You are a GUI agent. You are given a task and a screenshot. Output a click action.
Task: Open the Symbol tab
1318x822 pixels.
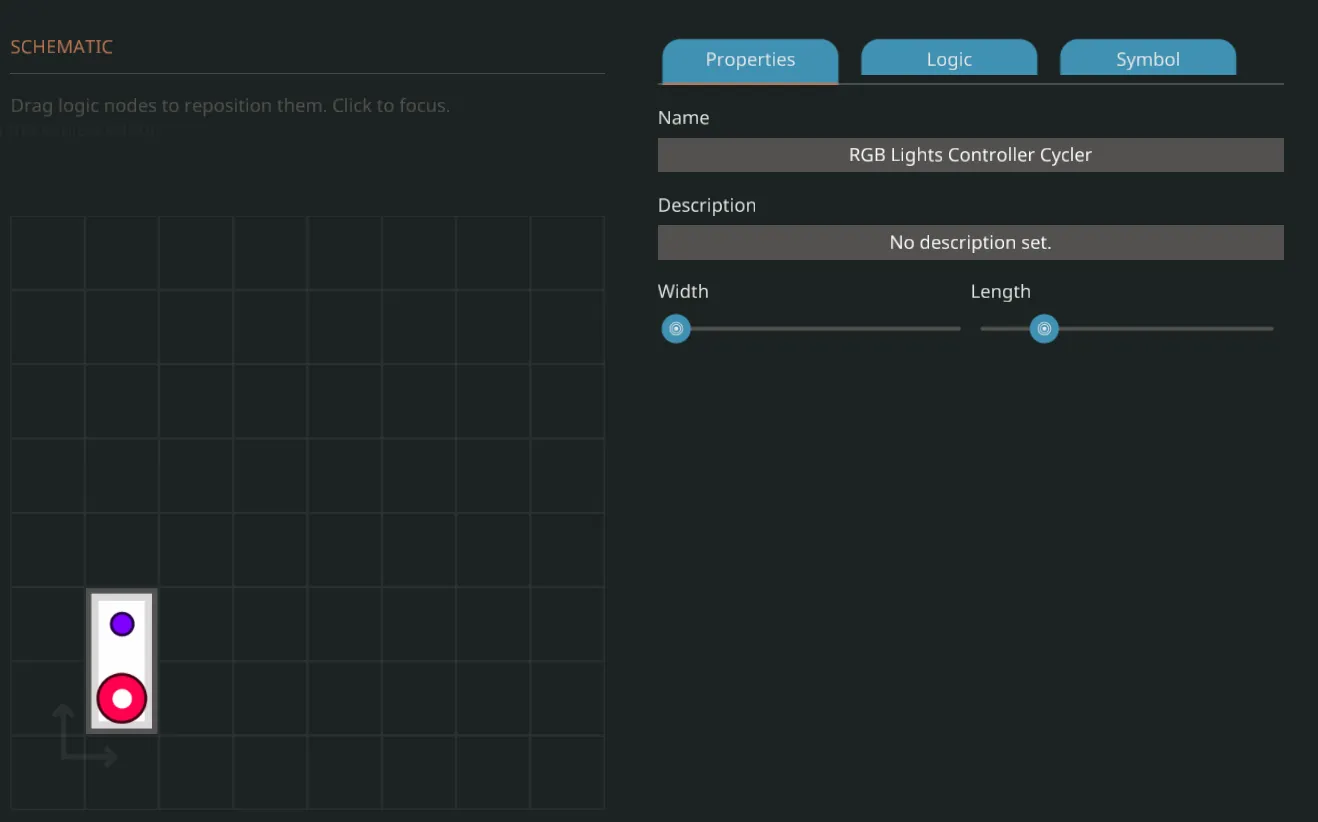pyautogui.click(x=1147, y=59)
